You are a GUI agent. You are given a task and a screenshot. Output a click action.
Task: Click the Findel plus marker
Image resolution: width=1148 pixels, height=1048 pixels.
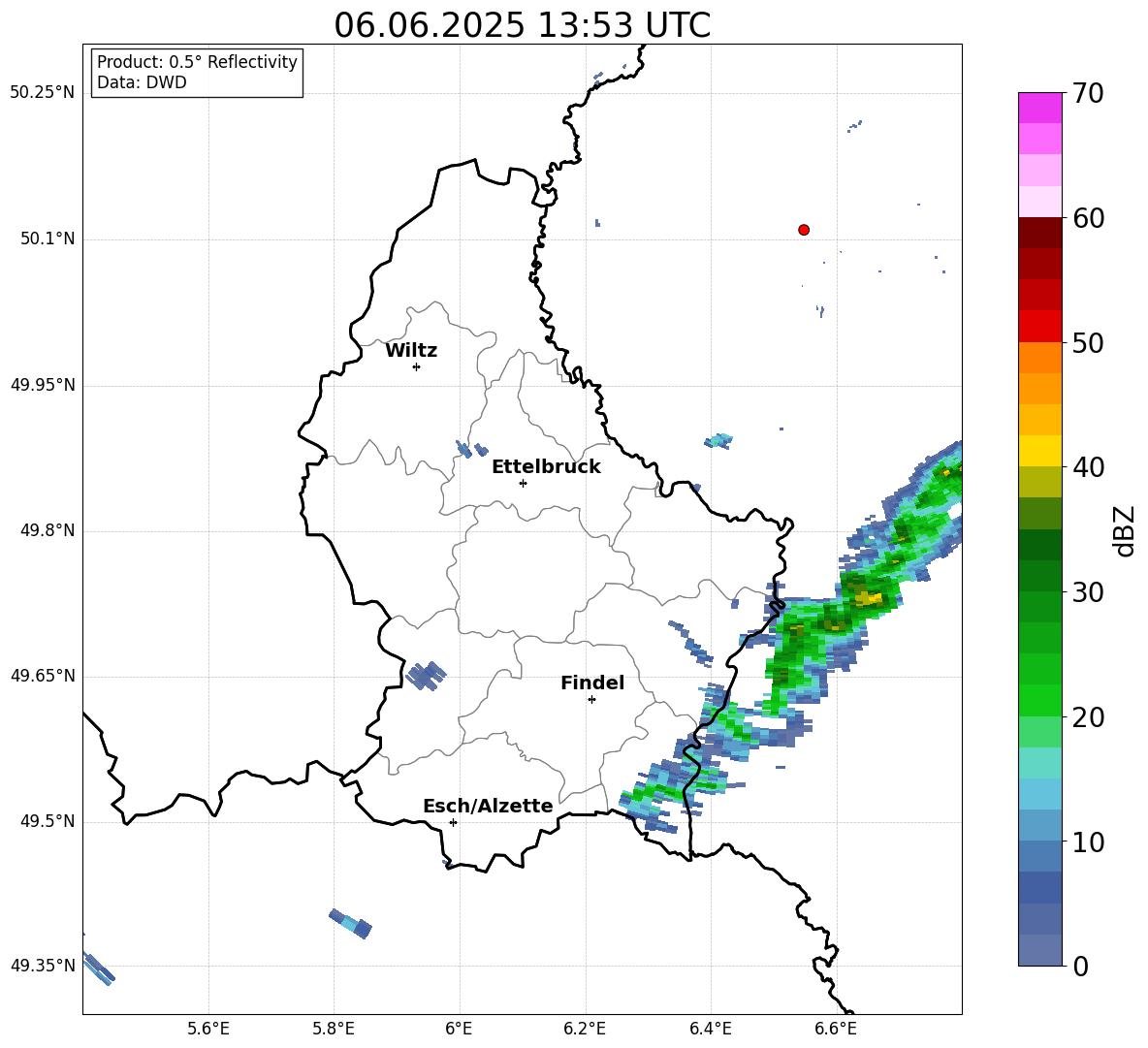coord(591,700)
